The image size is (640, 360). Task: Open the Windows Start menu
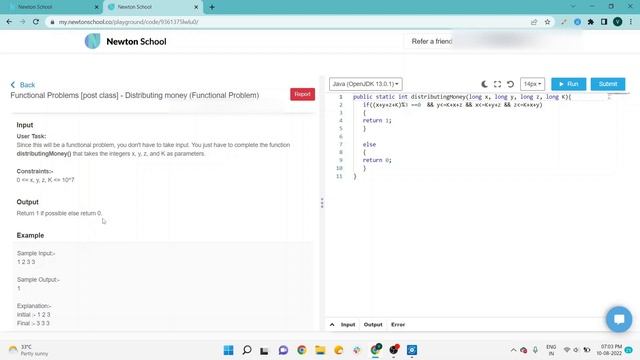pyautogui.click(x=229, y=350)
